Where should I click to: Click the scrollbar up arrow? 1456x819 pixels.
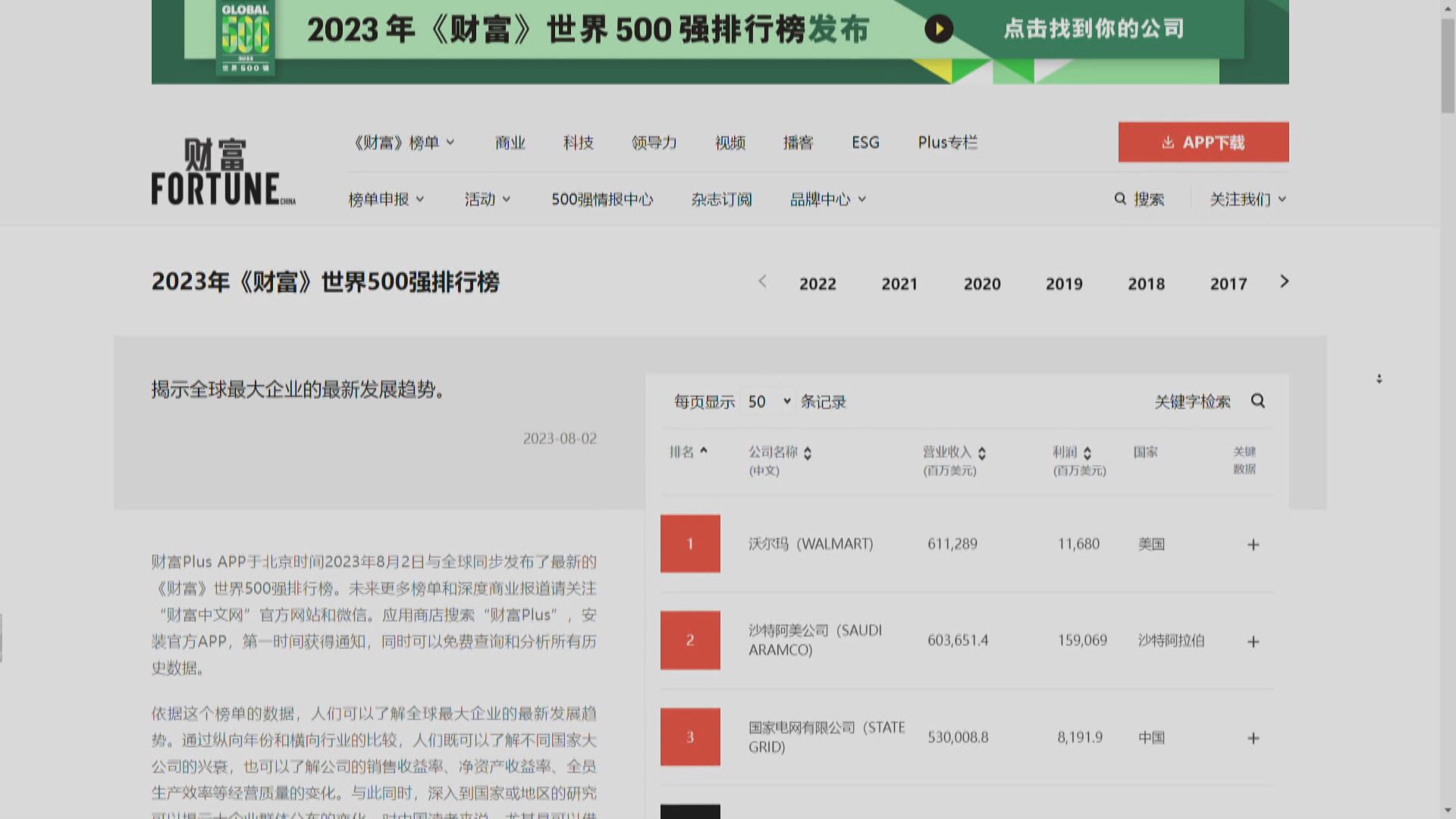click(1448, 8)
